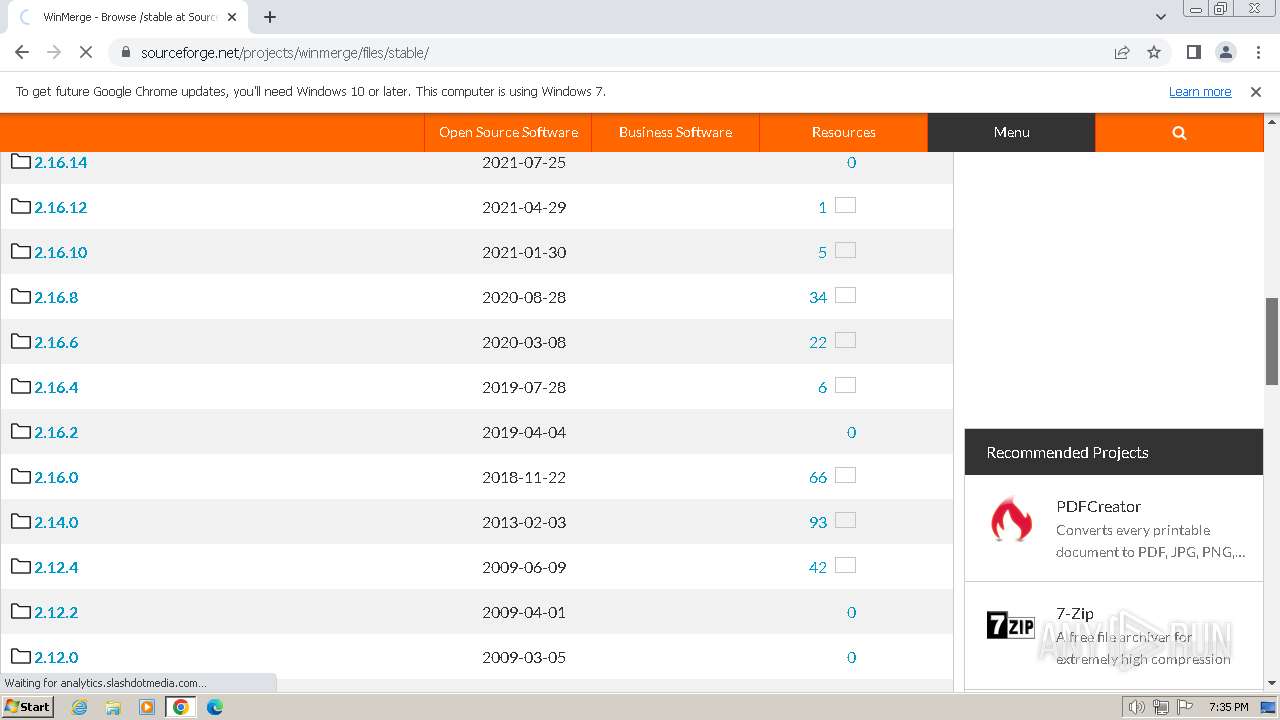This screenshot has height=720, width=1280.
Task: Click the 2009-06-09 date cell
Action: (524, 567)
